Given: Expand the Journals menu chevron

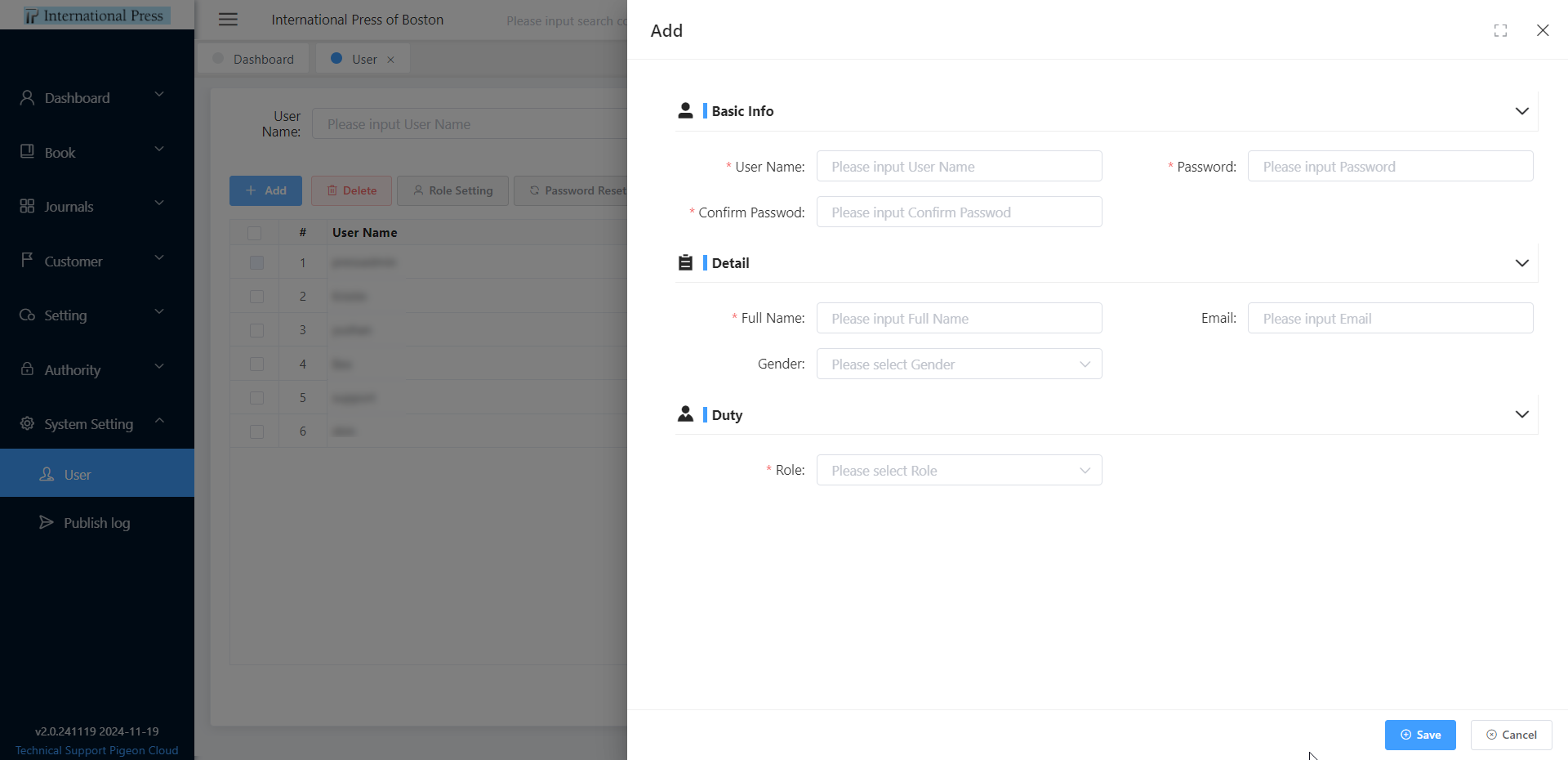Looking at the screenshot, I should 159,203.
